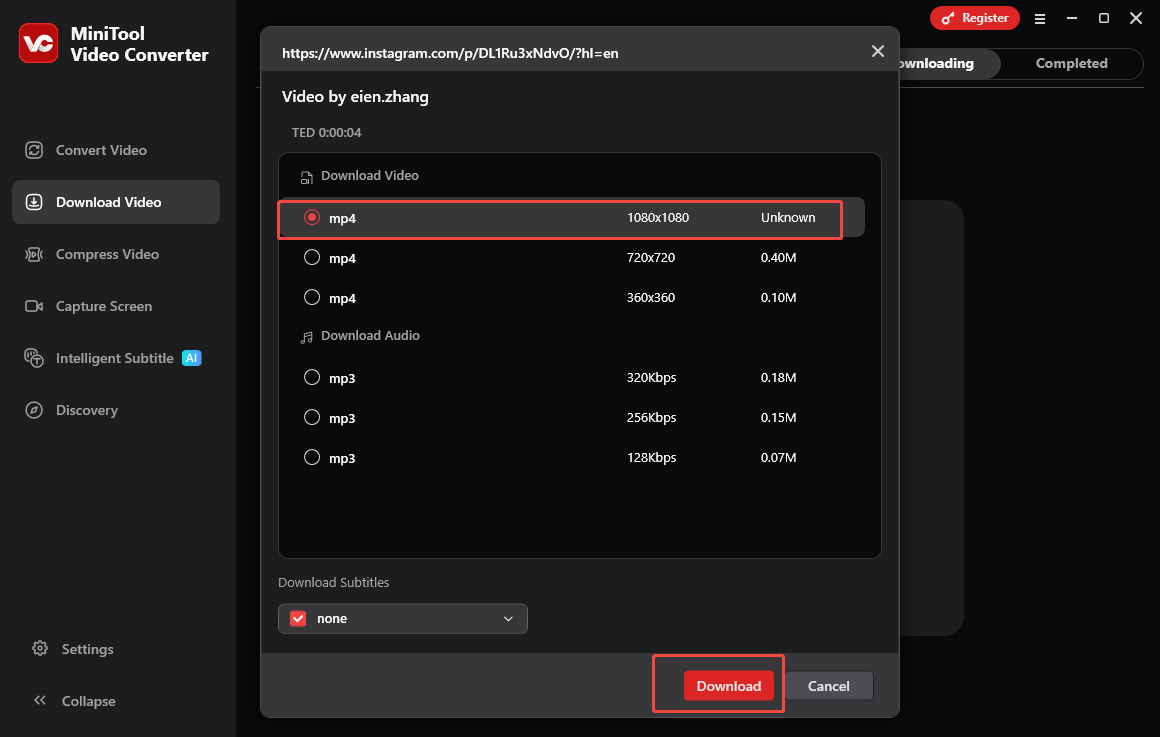
Task: Open the hamburger menu icon
Action: pyautogui.click(x=1040, y=18)
